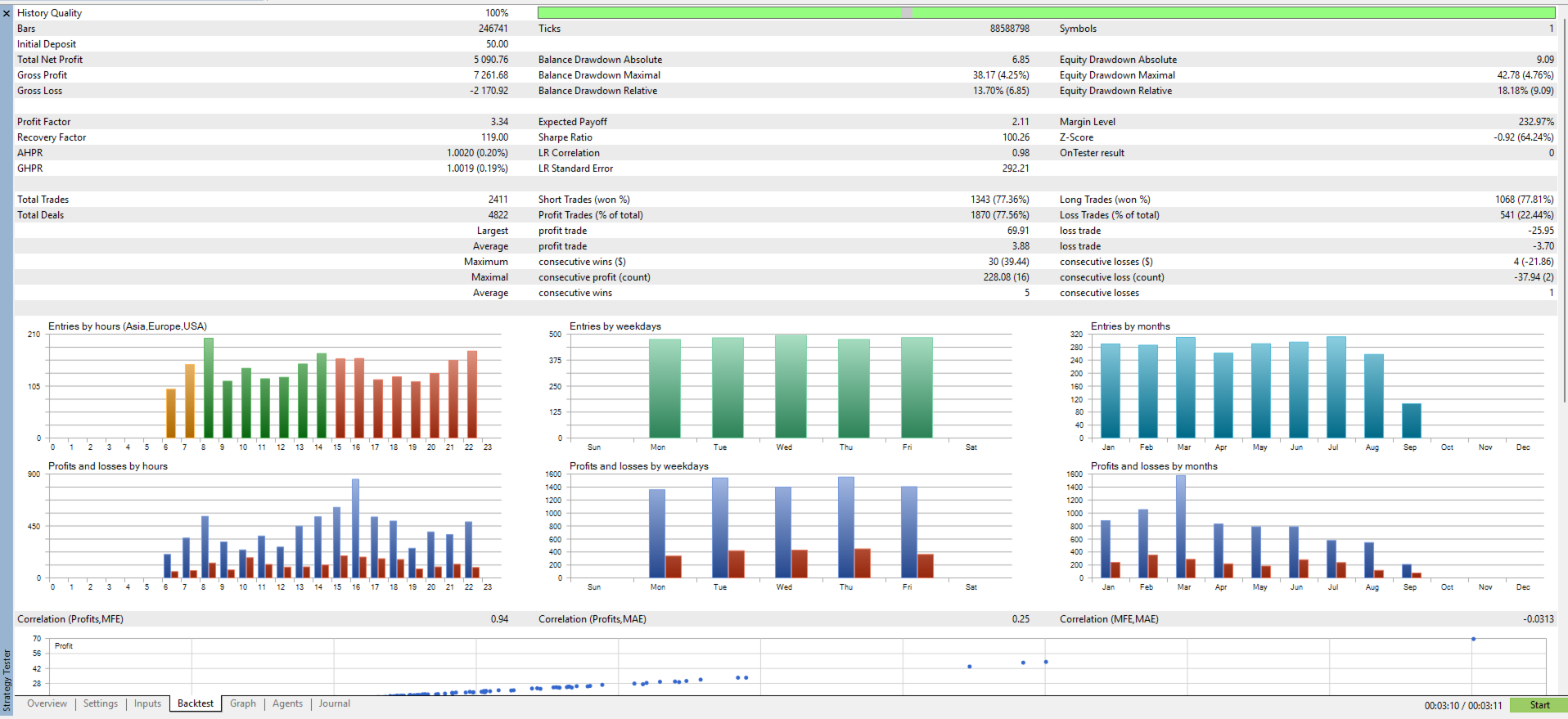This screenshot has width=1568, height=719.
Task: Switch to the Agents tab
Action: click(287, 703)
